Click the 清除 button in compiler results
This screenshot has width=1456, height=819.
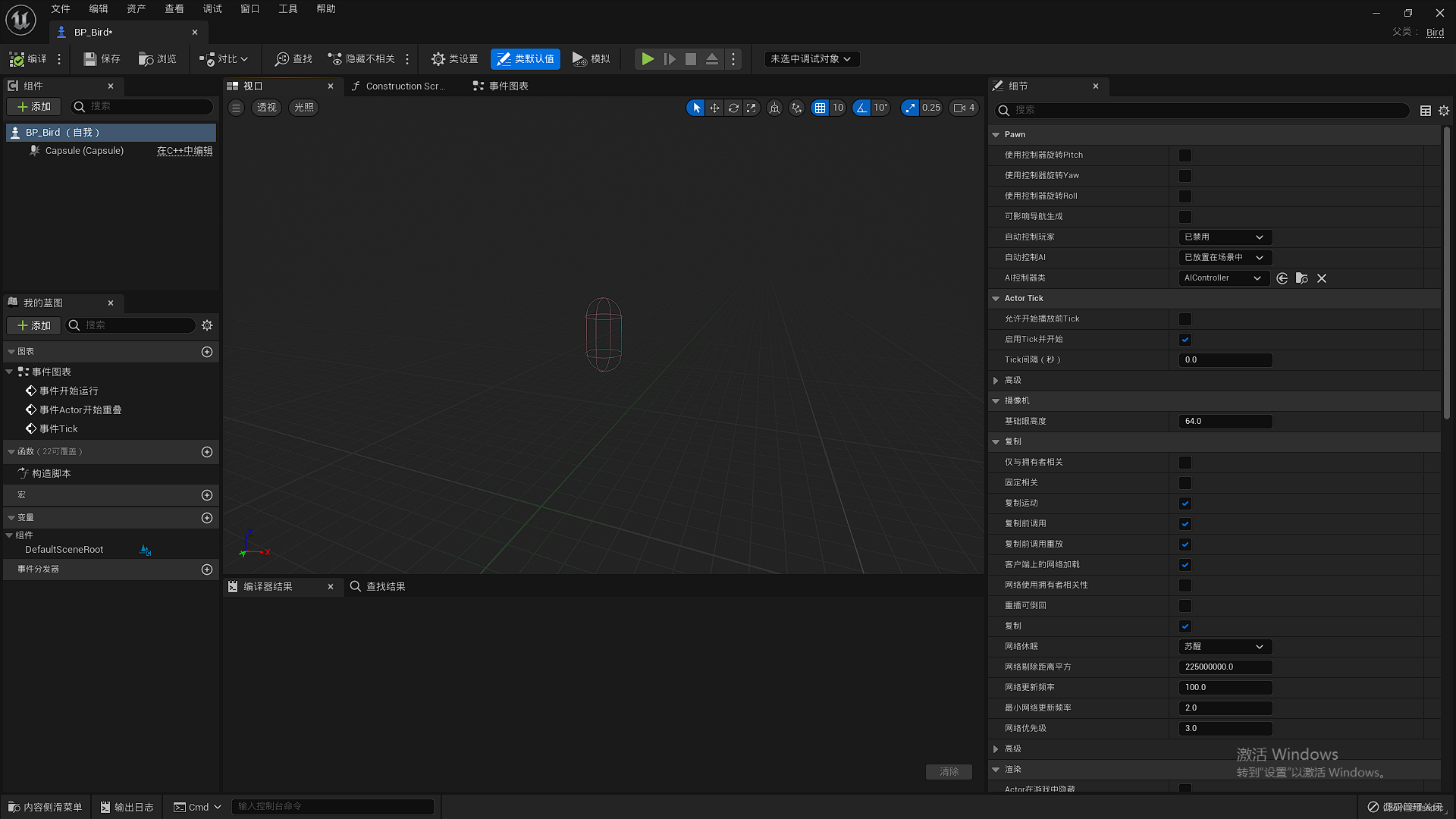tap(949, 770)
